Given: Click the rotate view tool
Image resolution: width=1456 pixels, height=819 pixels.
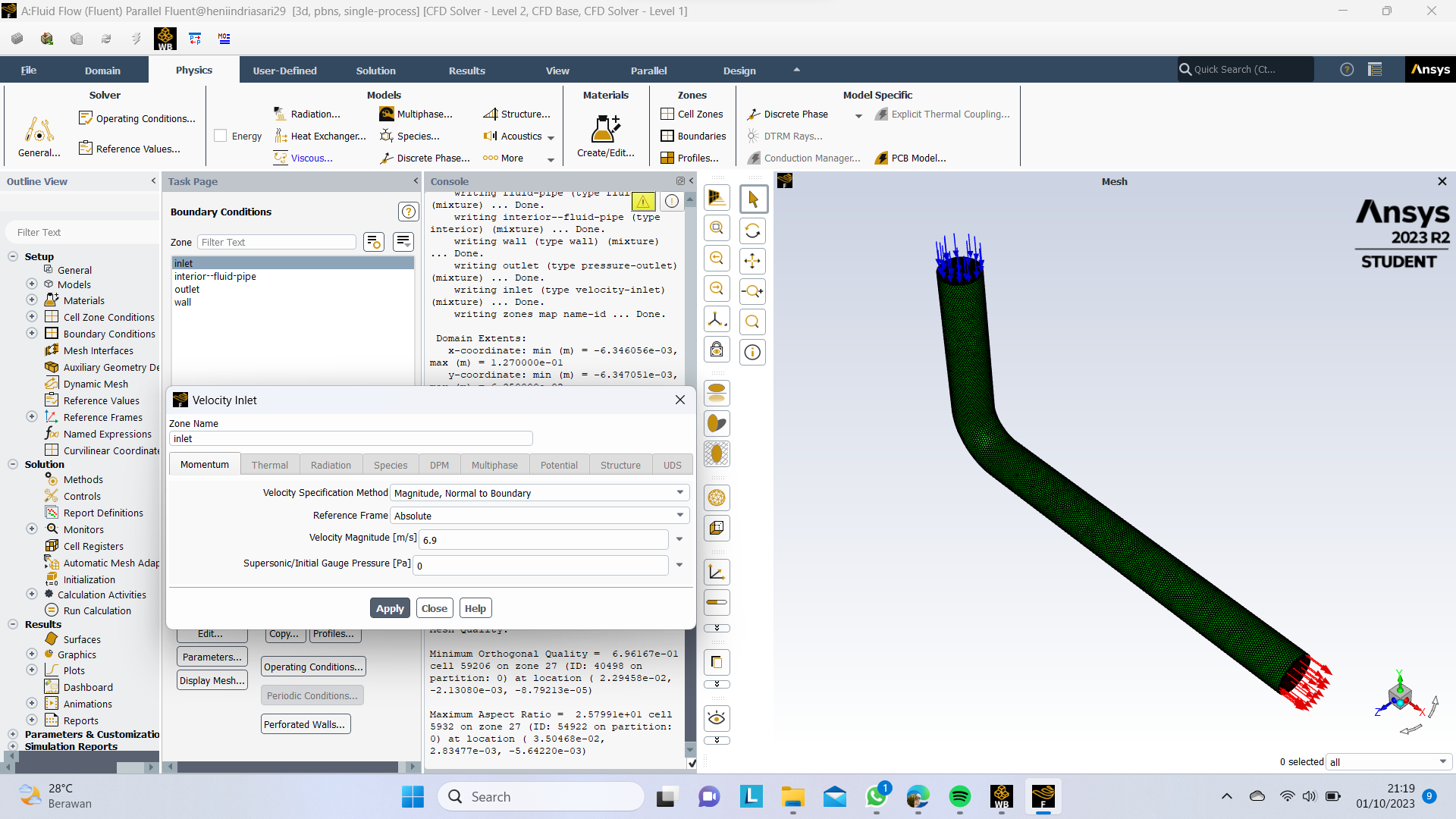Looking at the screenshot, I should pyautogui.click(x=752, y=231).
